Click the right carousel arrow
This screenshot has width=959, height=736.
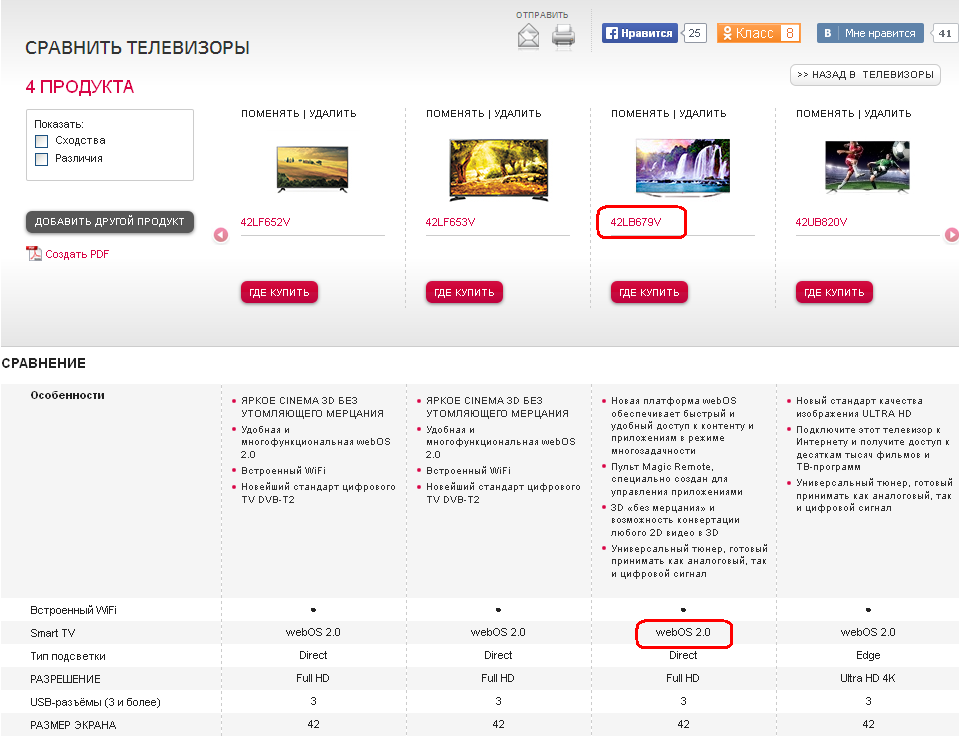[x=952, y=235]
